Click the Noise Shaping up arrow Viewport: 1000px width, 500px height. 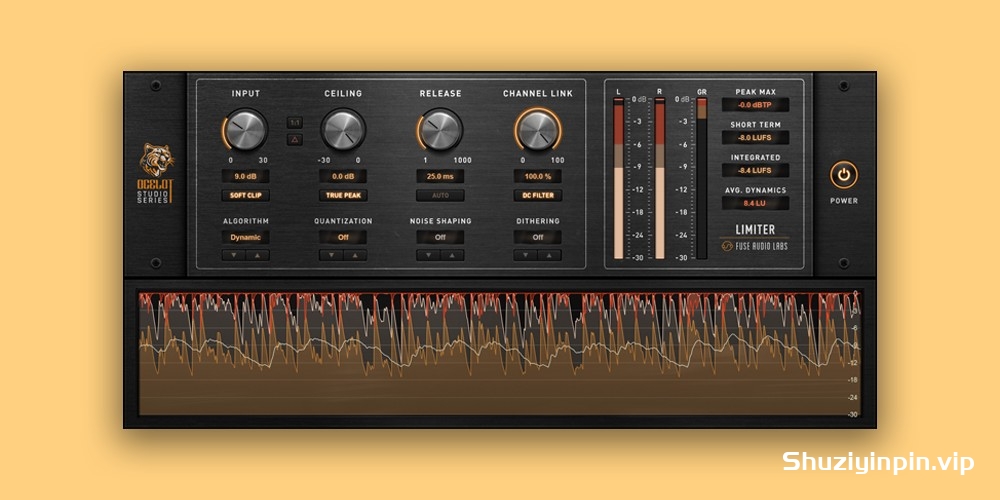(x=452, y=255)
